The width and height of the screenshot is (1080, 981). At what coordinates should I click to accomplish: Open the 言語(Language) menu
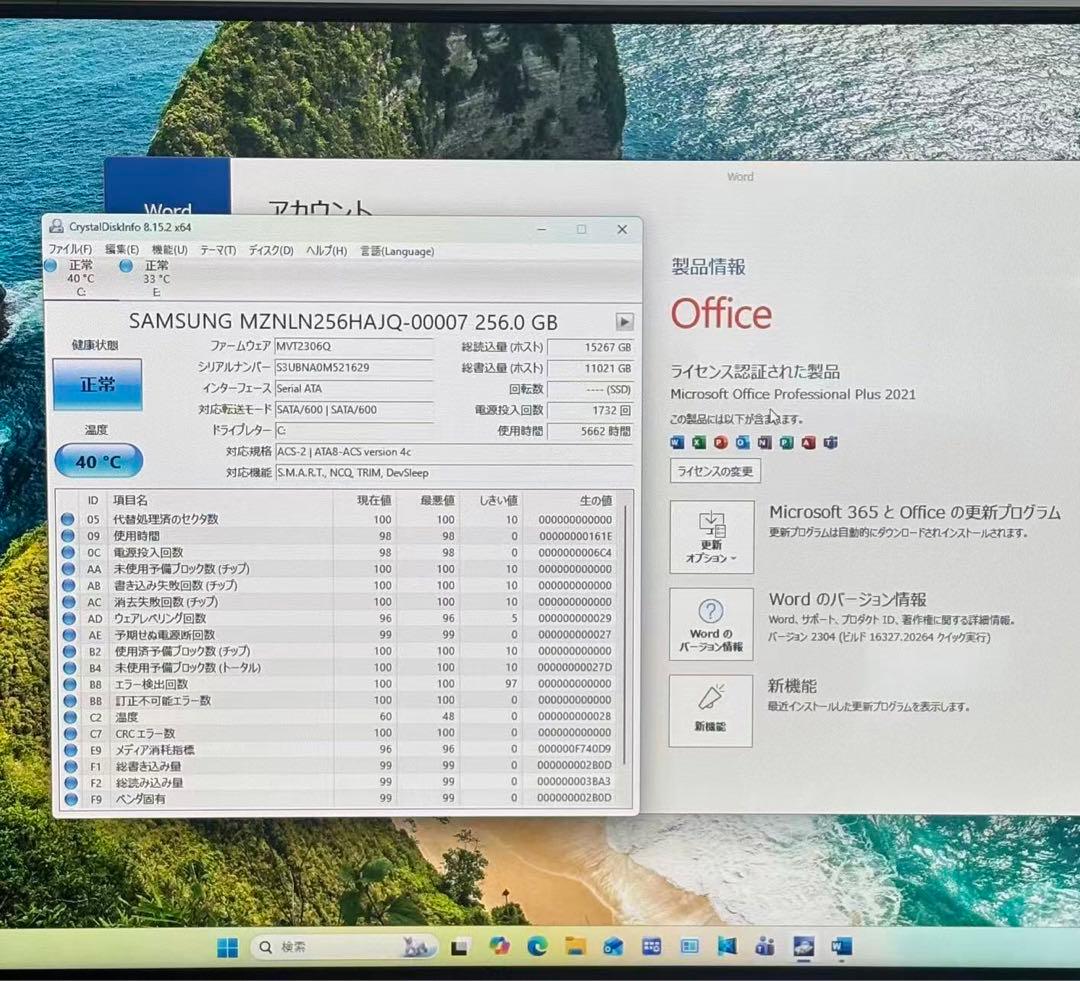[397, 251]
